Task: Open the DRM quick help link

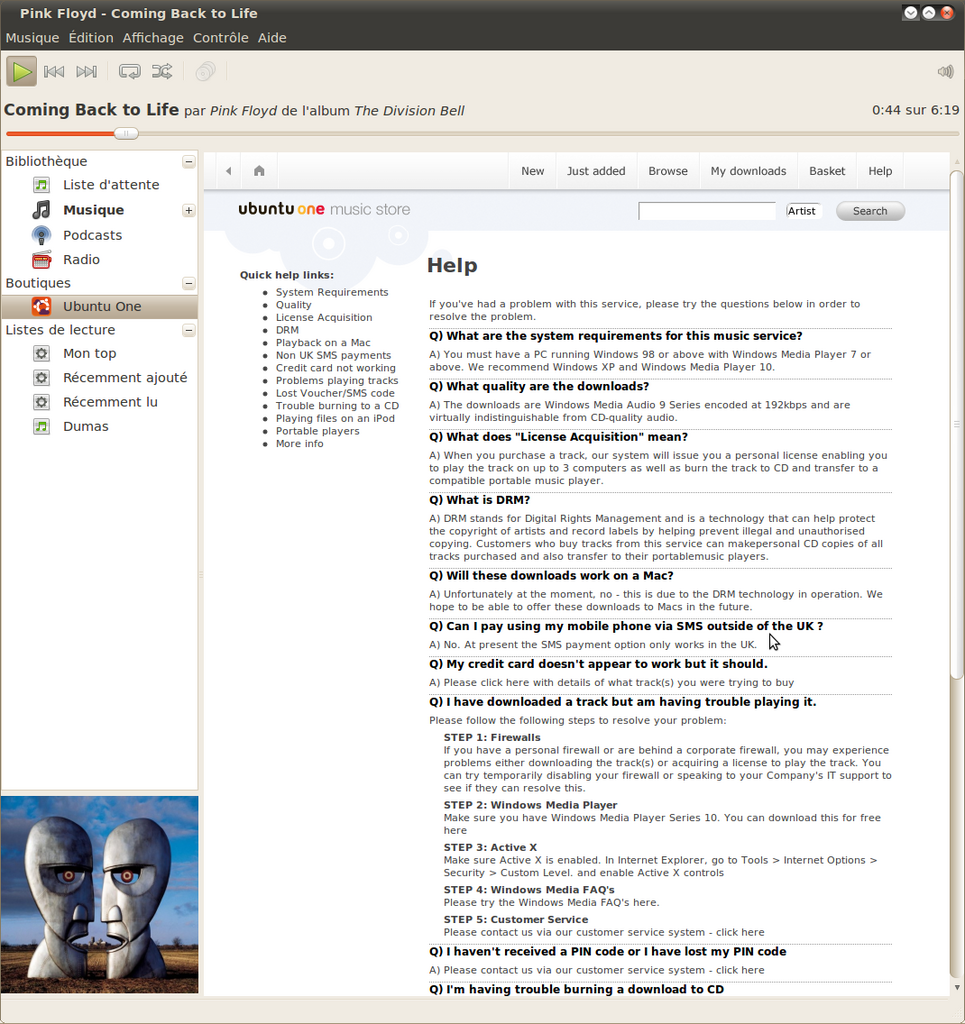Action: (x=287, y=330)
